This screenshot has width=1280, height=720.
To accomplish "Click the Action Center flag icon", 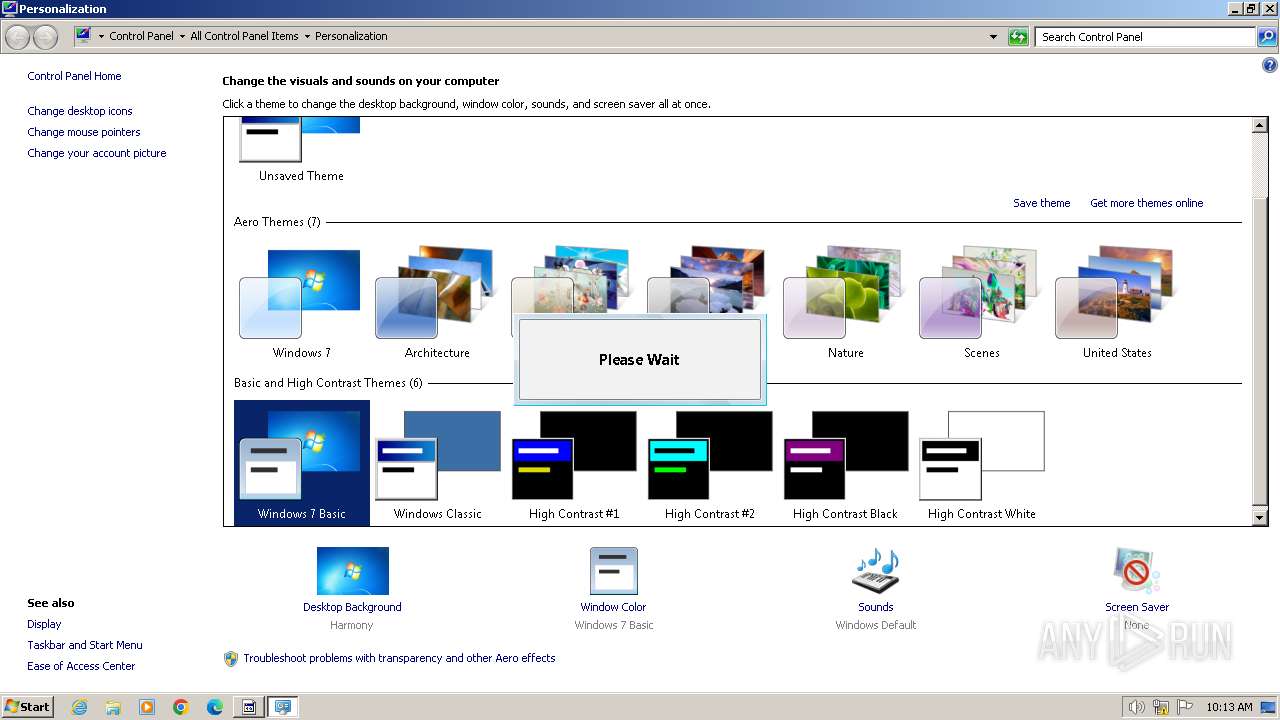I will pos(1185,707).
